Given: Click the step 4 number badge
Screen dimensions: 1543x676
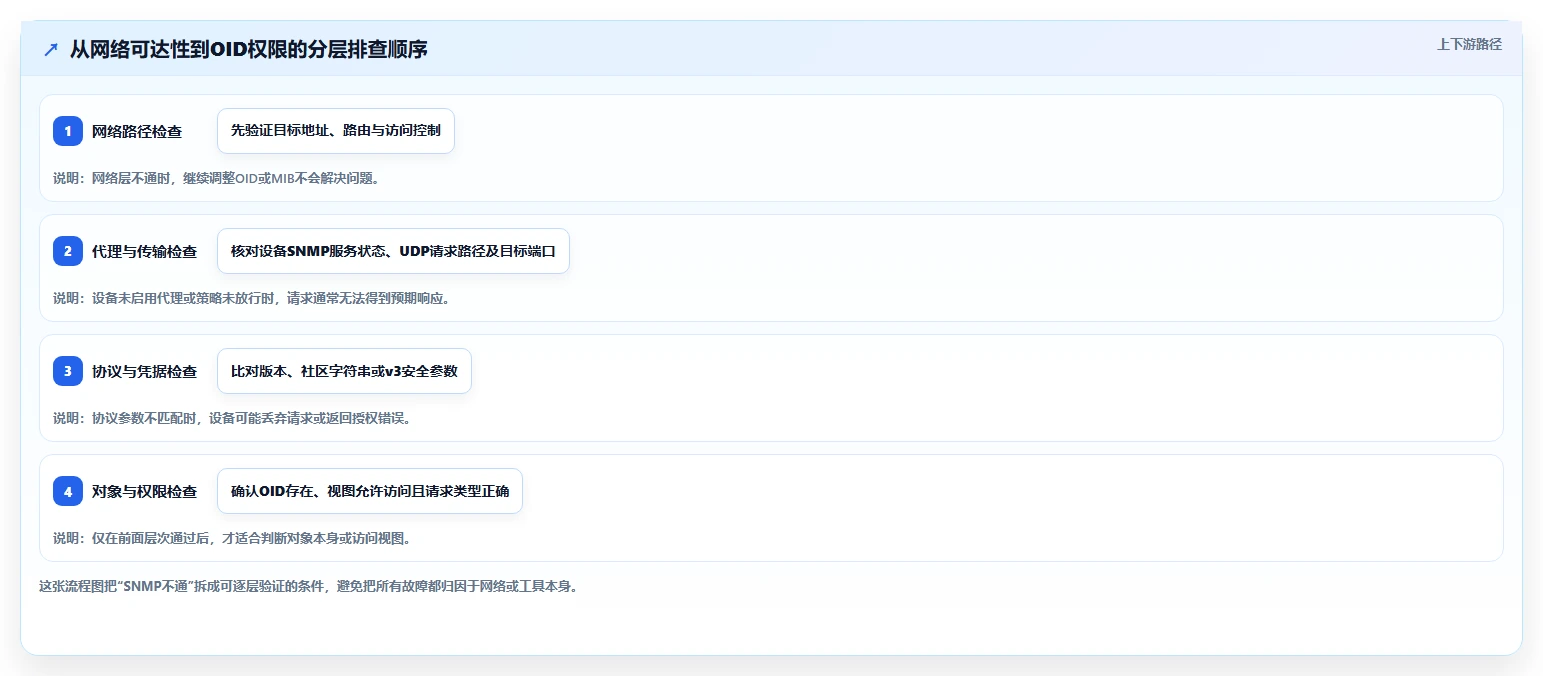Looking at the screenshot, I should (x=68, y=491).
